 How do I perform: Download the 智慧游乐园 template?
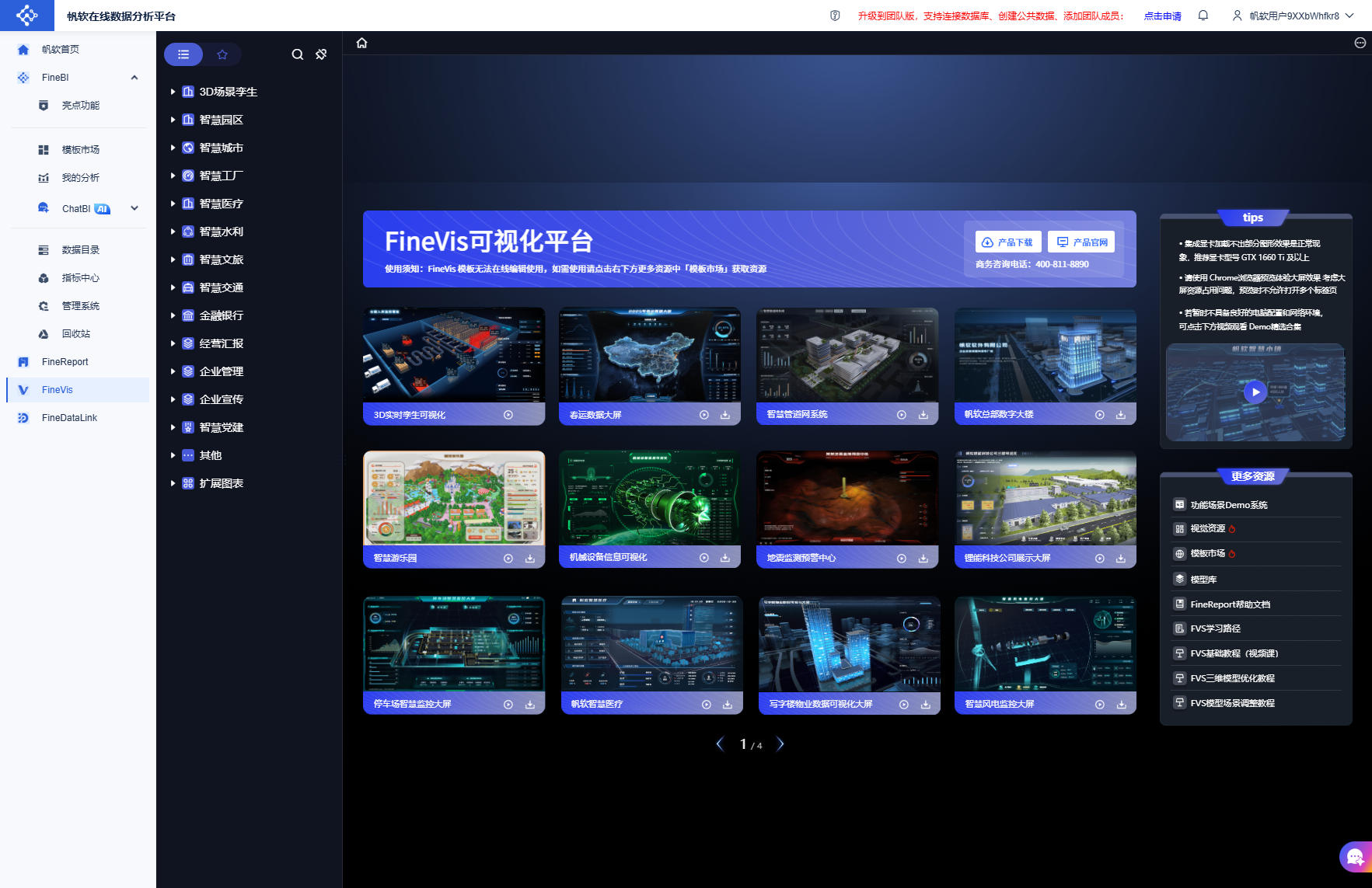pyautogui.click(x=530, y=559)
